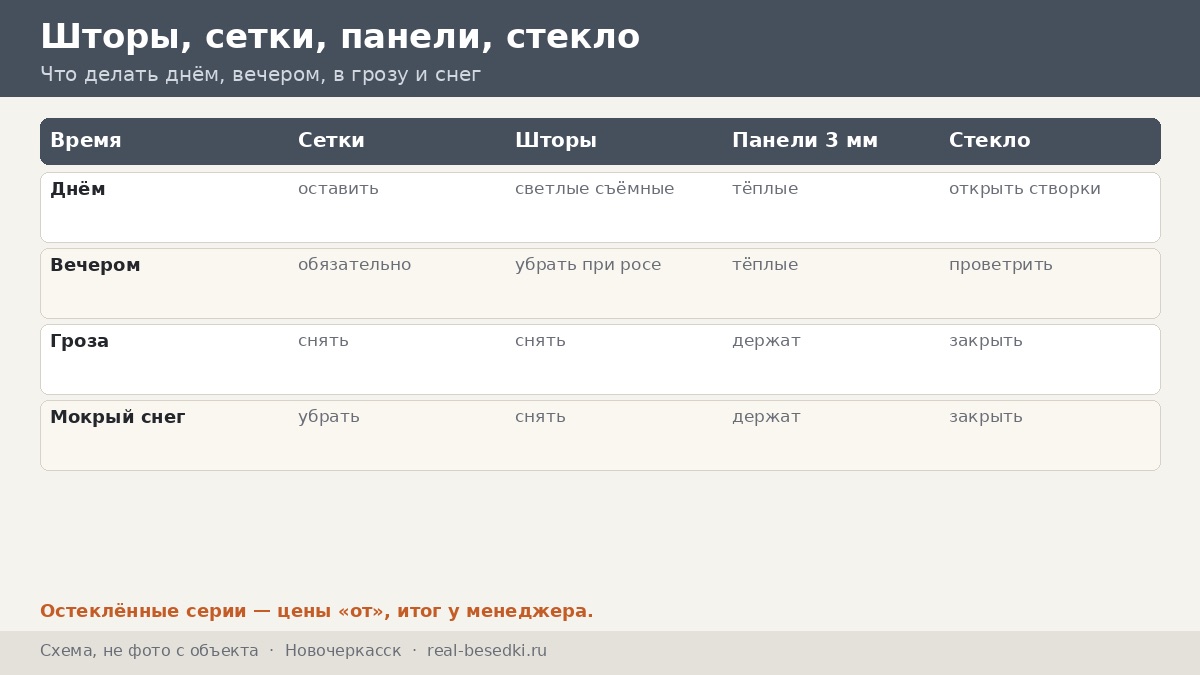
Task: Click the "проветрить" cell
Action: point(1001,265)
